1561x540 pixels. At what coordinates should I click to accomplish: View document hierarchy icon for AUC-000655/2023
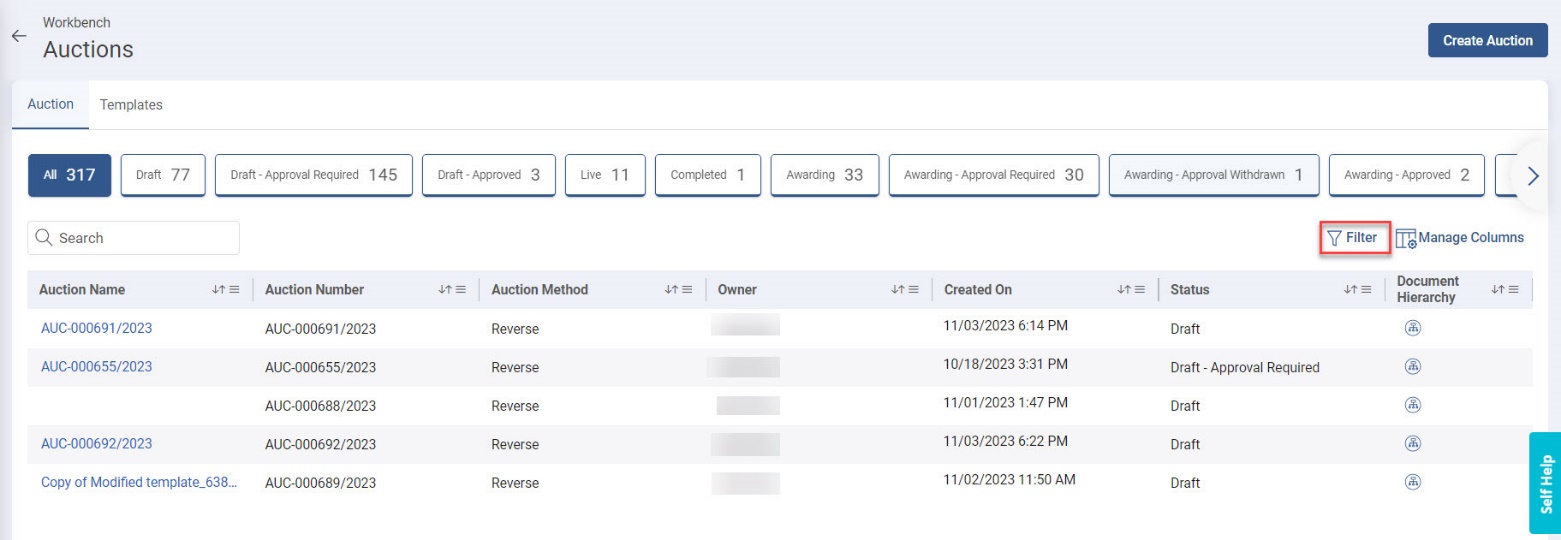click(1413, 366)
